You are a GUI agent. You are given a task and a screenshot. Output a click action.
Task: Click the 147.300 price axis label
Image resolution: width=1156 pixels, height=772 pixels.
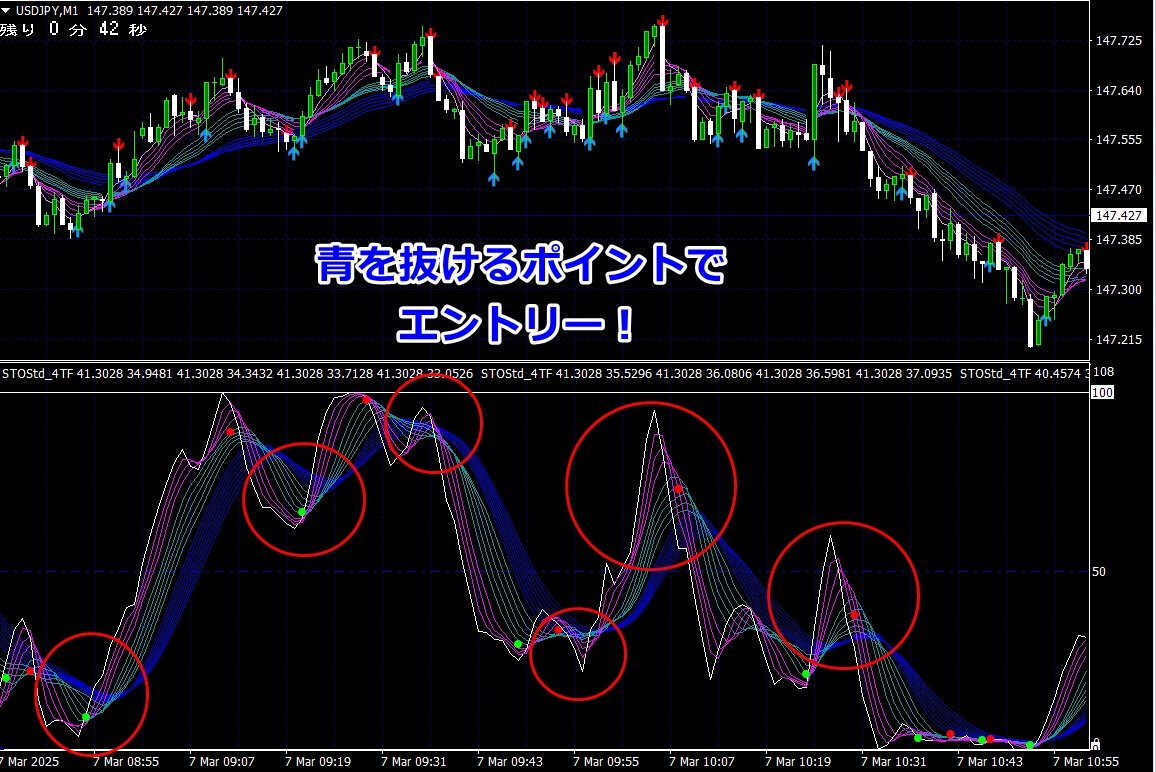pos(1118,290)
